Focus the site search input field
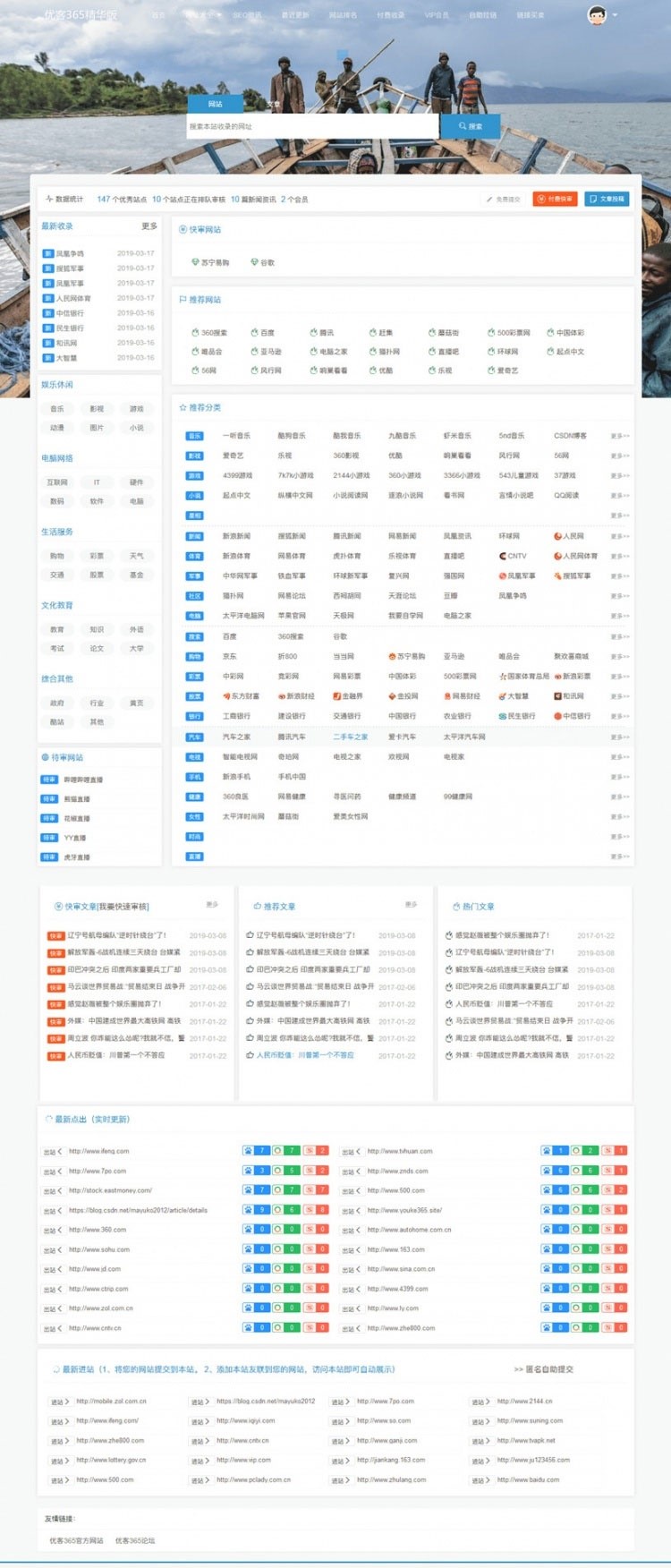671x1568 pixels. click(x=311, y=126)
